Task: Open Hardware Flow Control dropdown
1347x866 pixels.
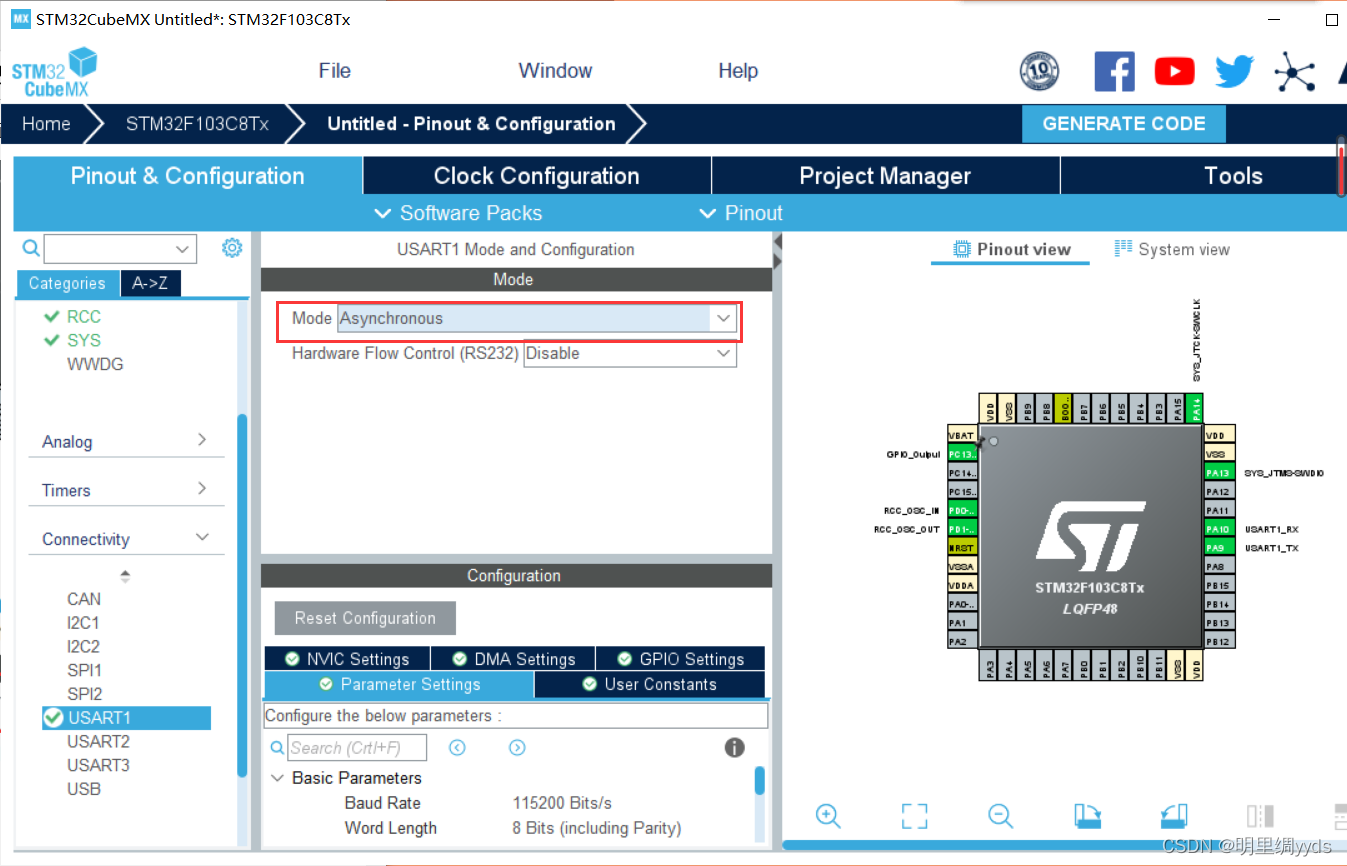Action: pyautogui.click(x=630, y=353)
